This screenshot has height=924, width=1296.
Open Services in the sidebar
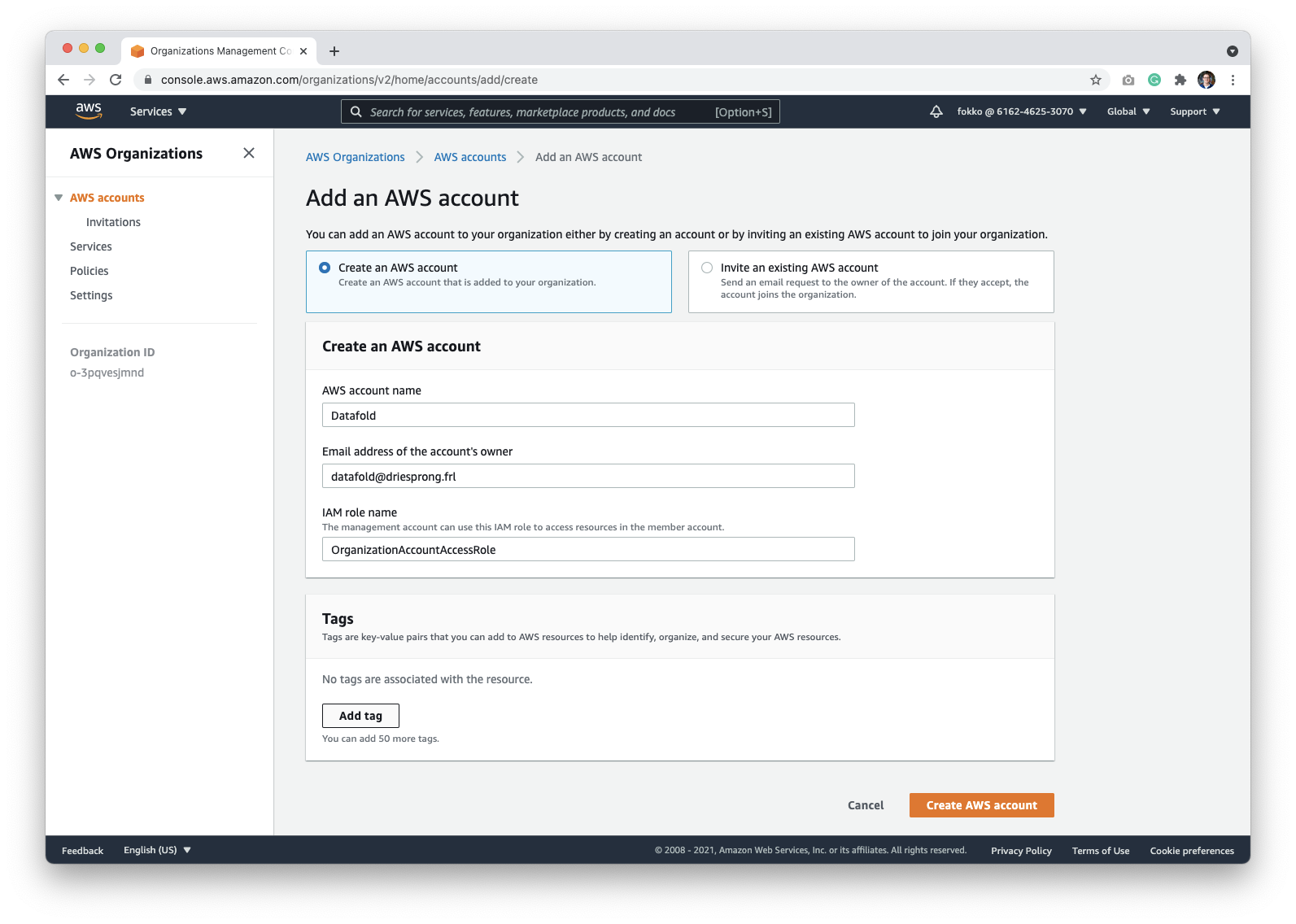pos(91,246)
